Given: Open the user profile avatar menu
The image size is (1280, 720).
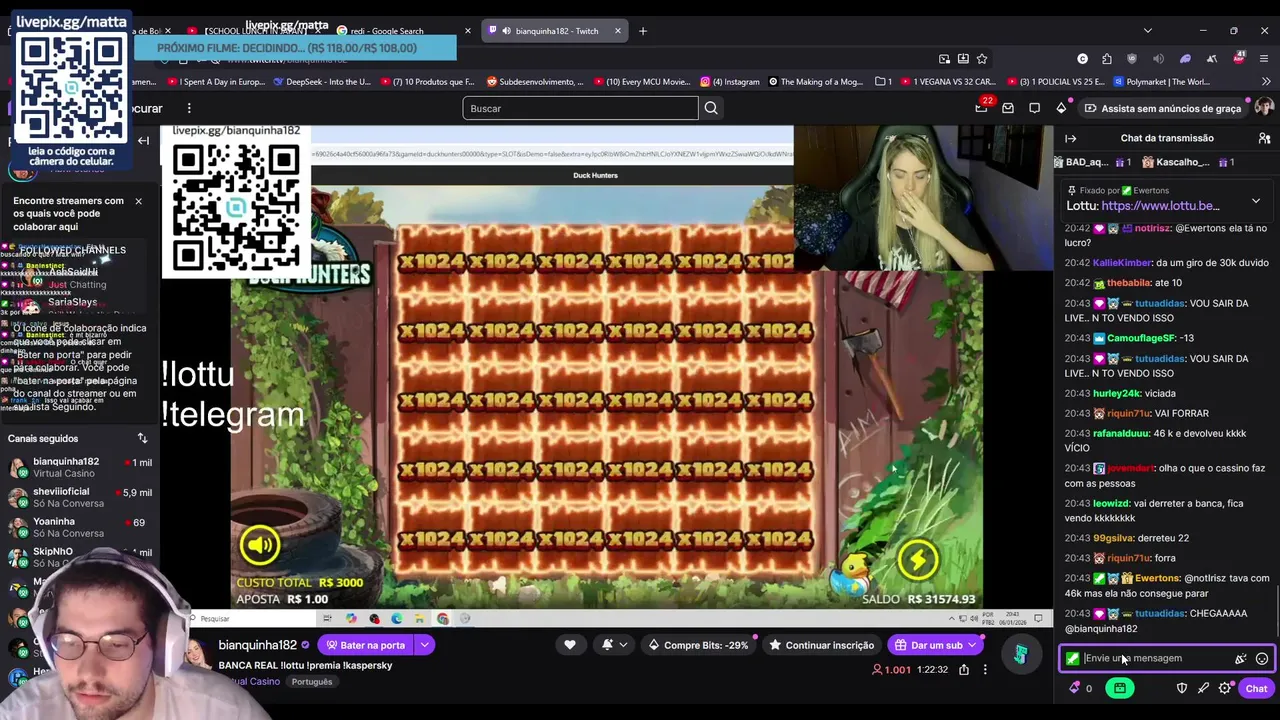Looking at the screenshot, I should click(x=1264, y=108).
